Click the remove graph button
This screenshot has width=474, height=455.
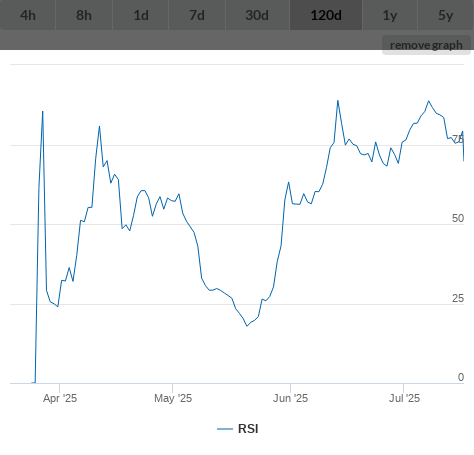pyautogui.click(x=426, y=45)
